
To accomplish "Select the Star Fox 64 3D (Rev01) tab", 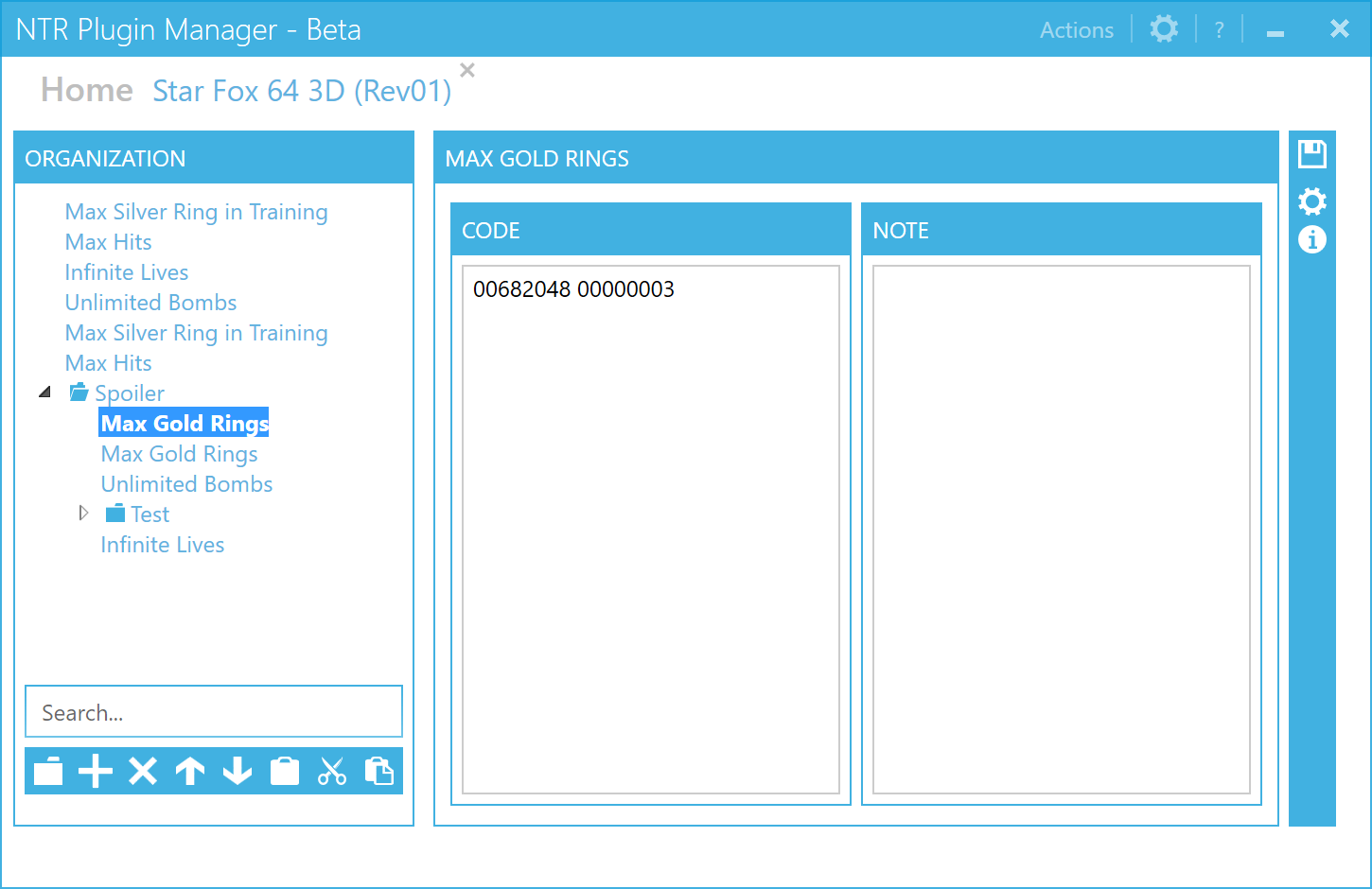I will [302, 91].
